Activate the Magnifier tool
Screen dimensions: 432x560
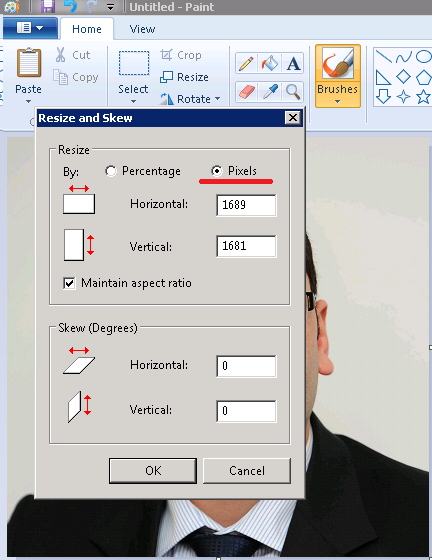tap(293, 92)
